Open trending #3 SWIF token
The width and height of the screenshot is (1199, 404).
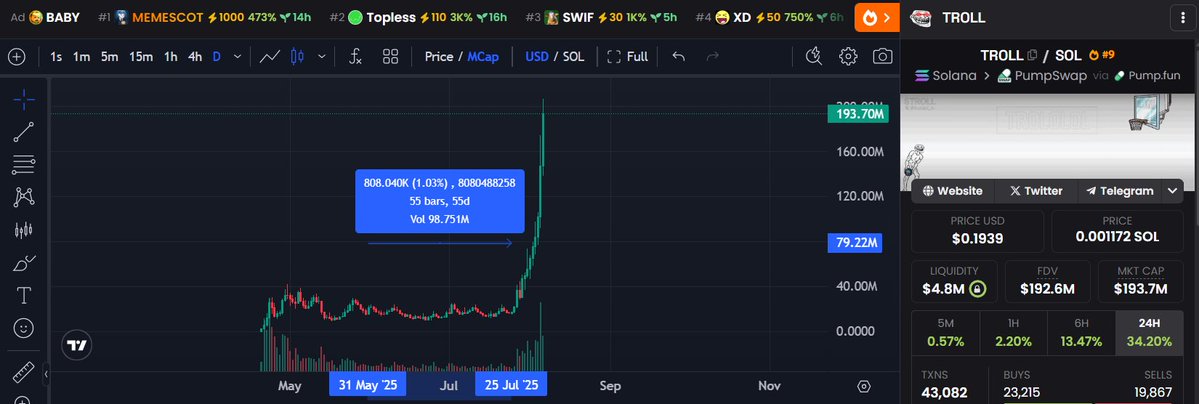click(601, 18)
